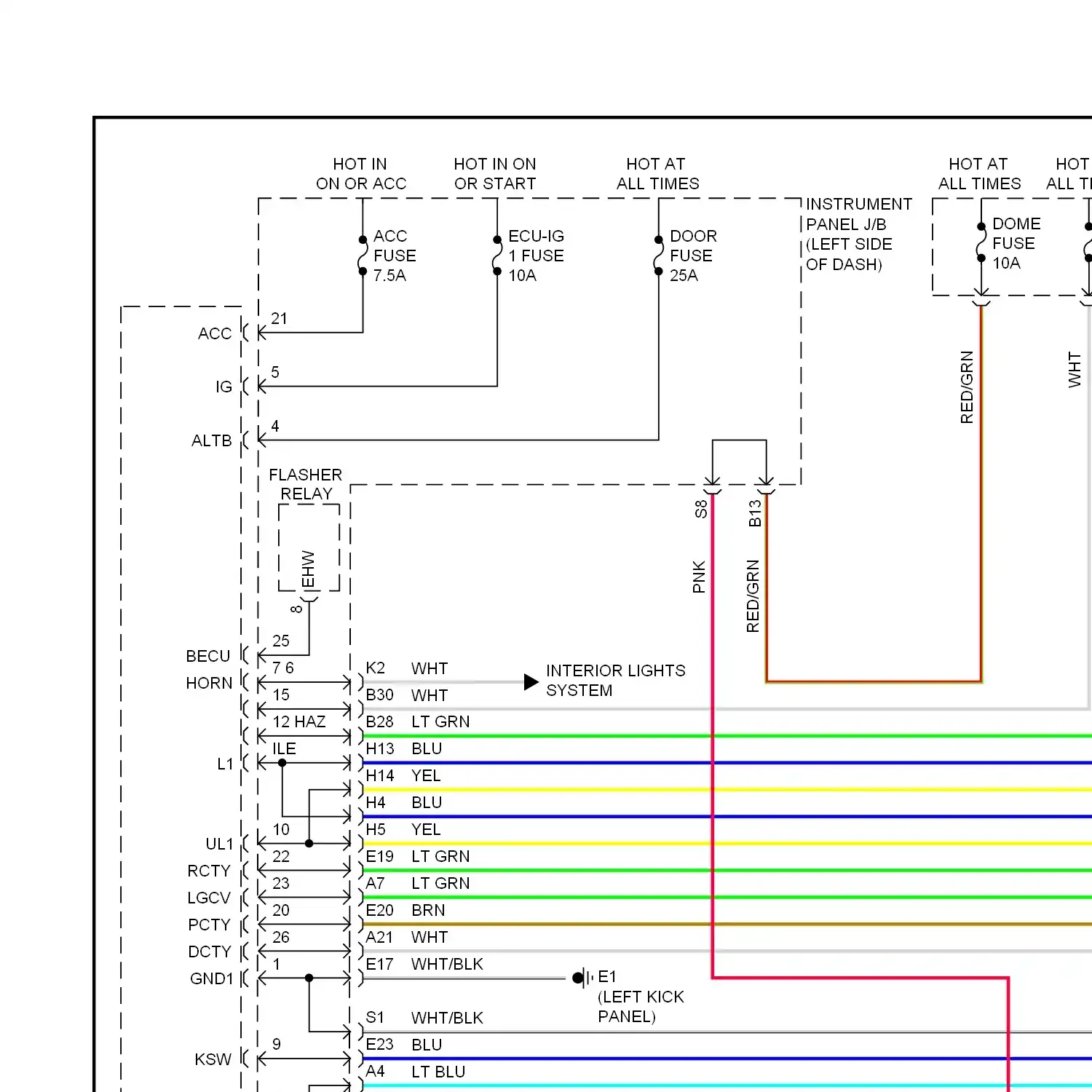Screen dimensions: 1092x1092
Task: Click the DOME FUSE 10A label
Action: pos(1016,243)
